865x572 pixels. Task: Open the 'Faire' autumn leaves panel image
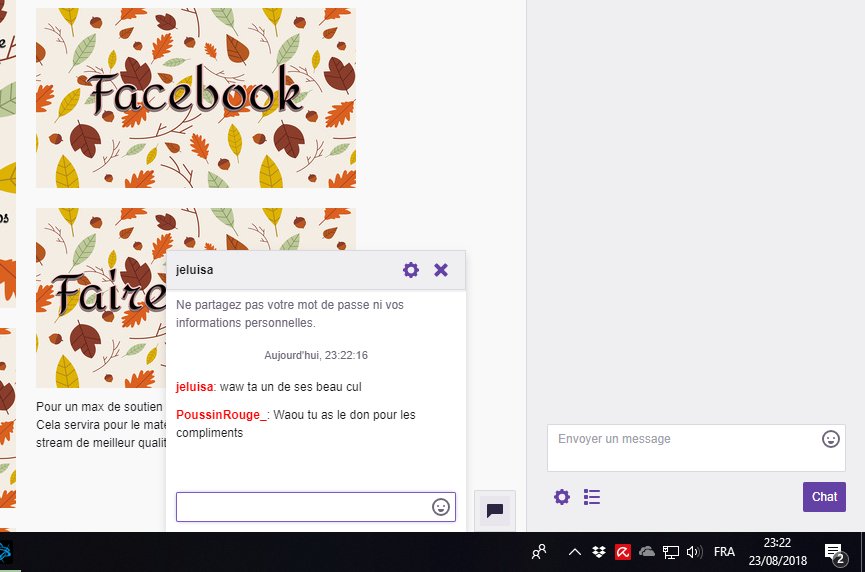[101, 298]
